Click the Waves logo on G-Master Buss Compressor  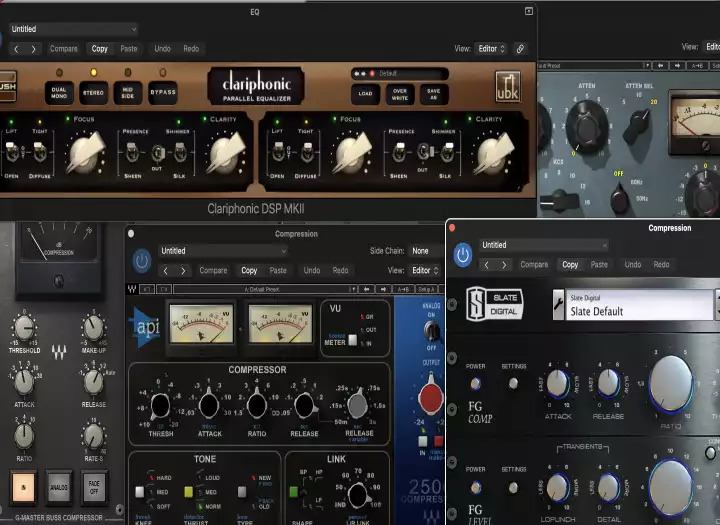(59, 353)
